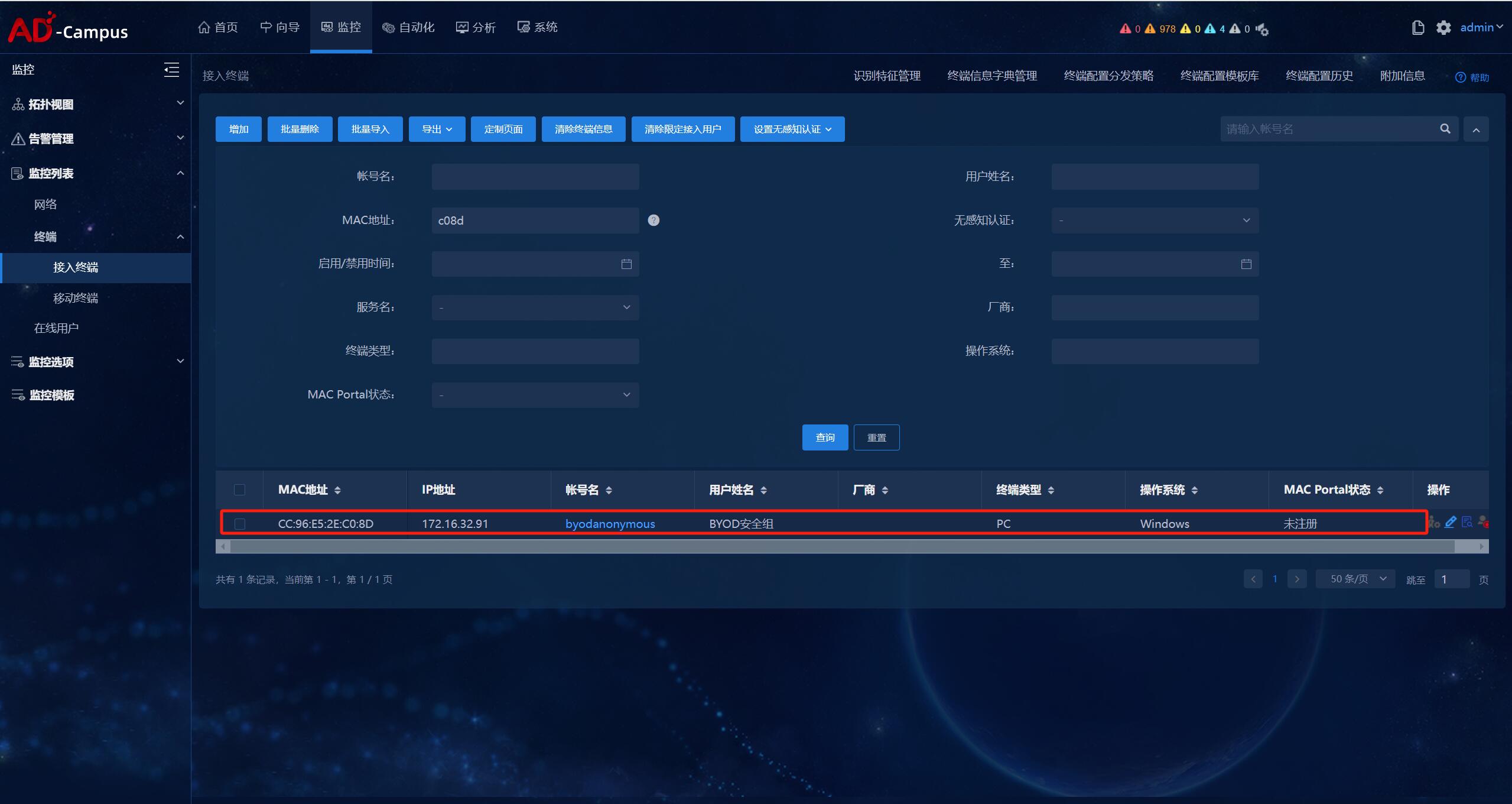Click the search magnifier in account box
This screenshot has width=1512, height=804.
(1445, 129)
